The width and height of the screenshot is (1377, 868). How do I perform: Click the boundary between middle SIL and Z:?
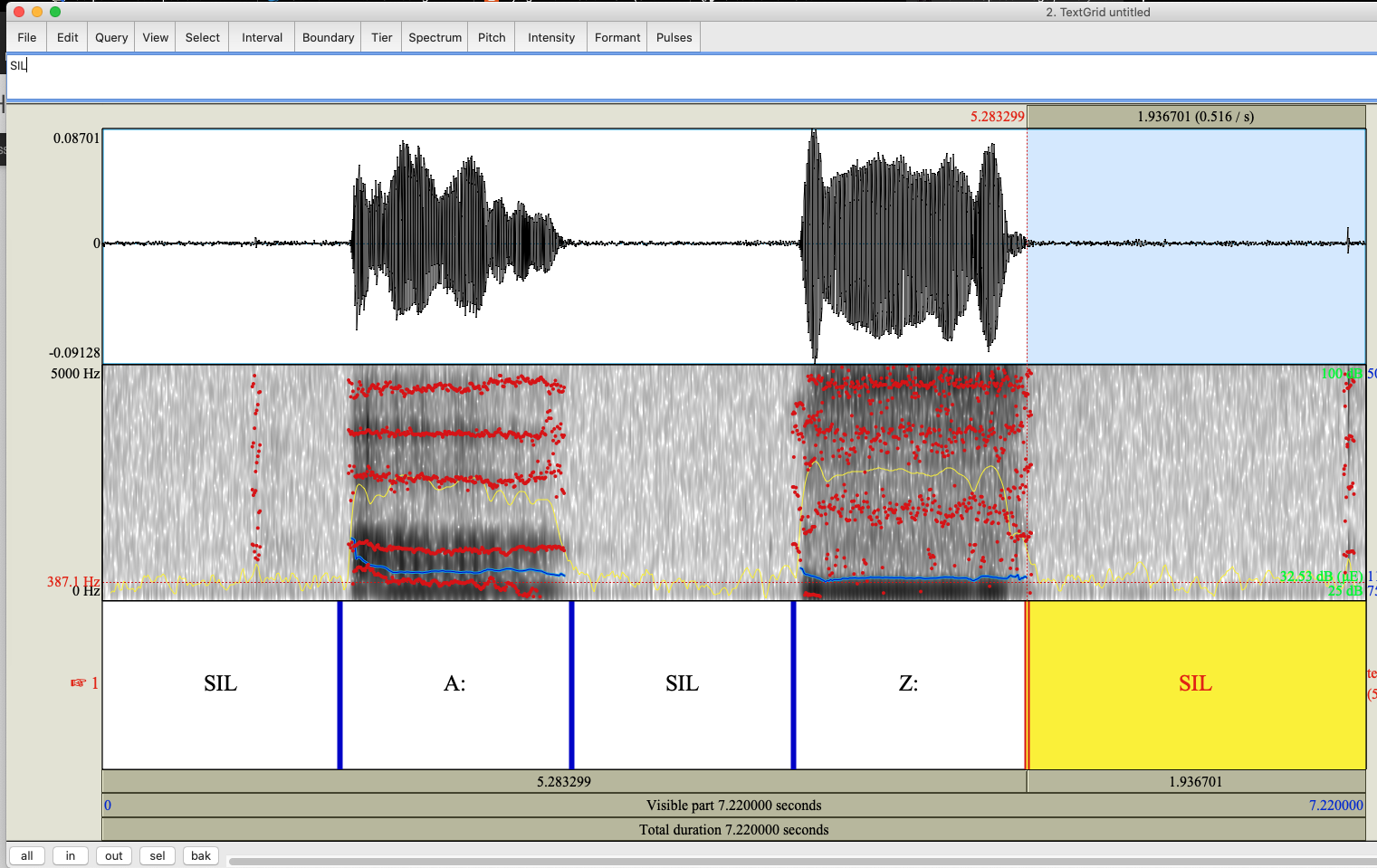click(x=794, y=684)
